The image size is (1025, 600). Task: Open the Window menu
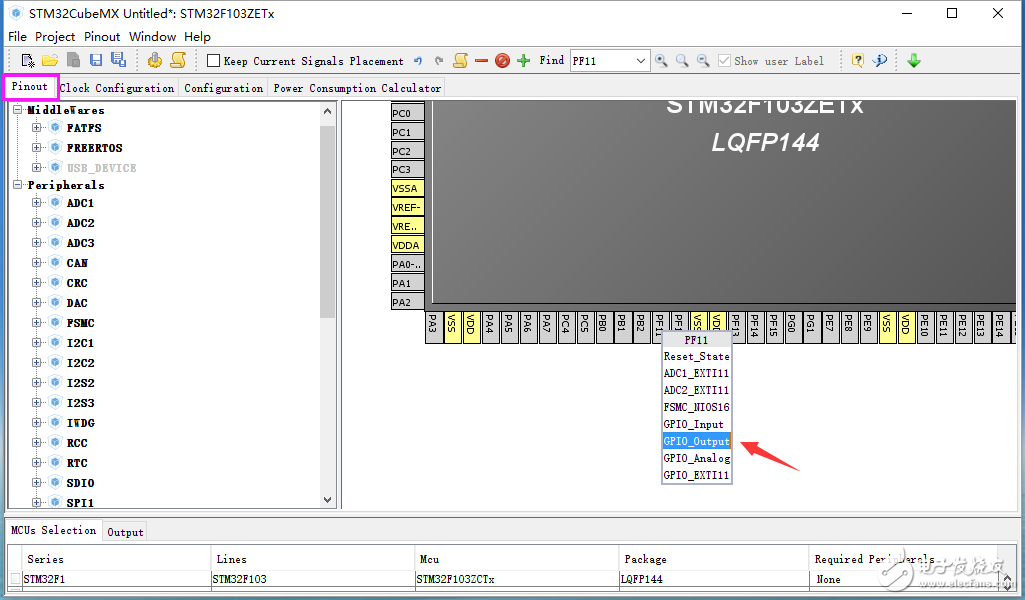coord(152,37)
